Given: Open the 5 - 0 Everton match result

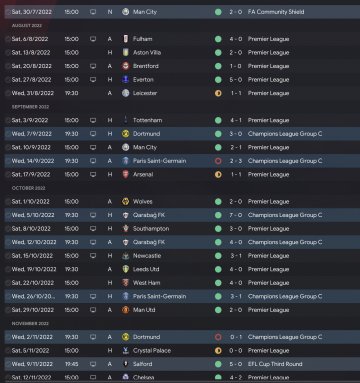Looking at the screenshot, I should (236, 80).
